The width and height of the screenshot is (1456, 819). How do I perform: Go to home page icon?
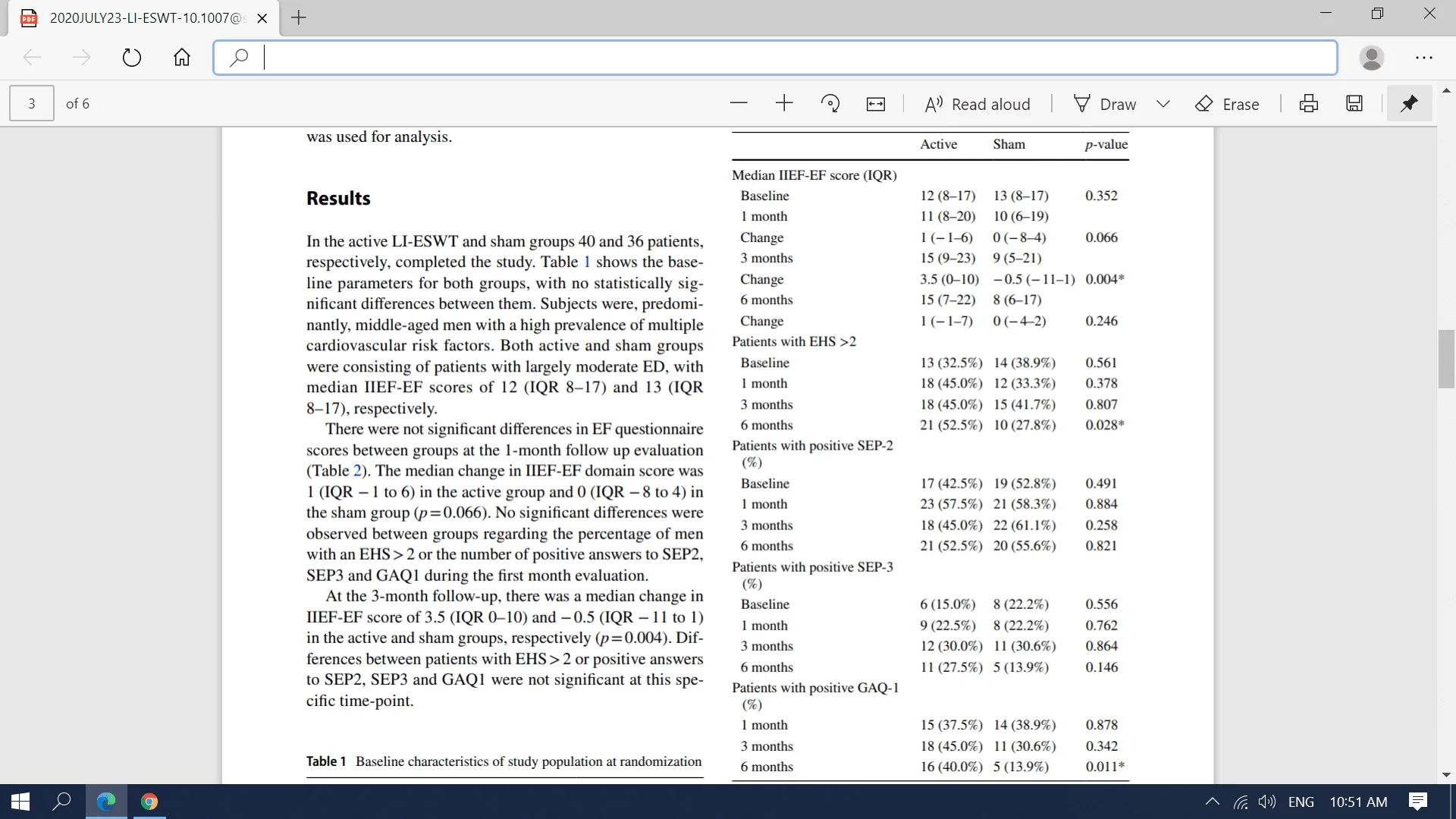coord(182,58)
